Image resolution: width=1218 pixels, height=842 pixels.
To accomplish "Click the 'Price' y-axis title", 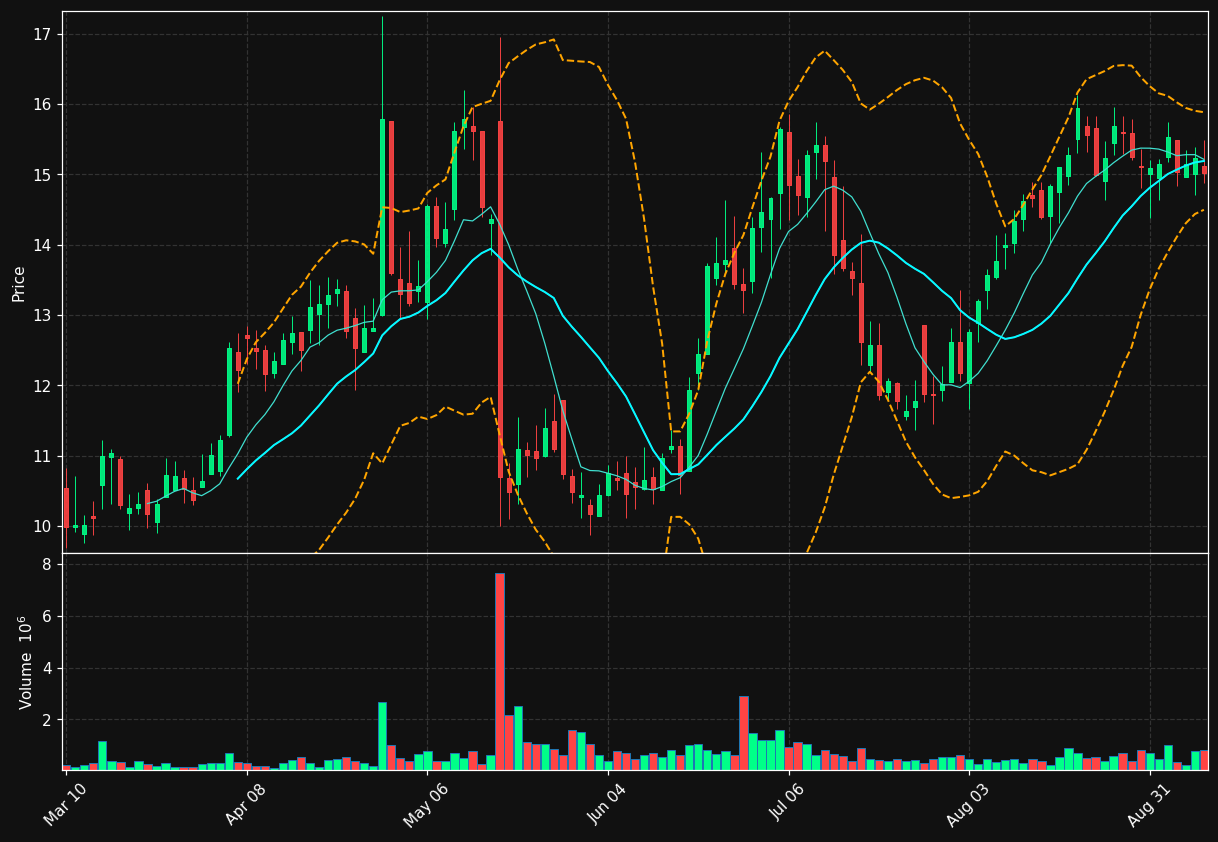I will pos(19,283).
